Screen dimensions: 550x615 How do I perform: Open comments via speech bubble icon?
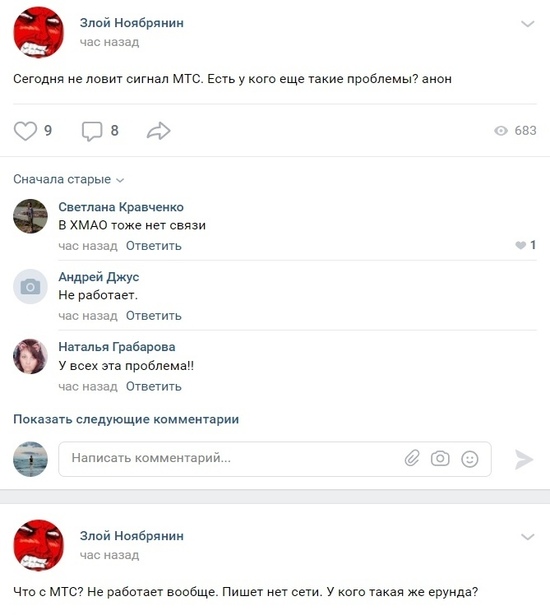[92, 131]
